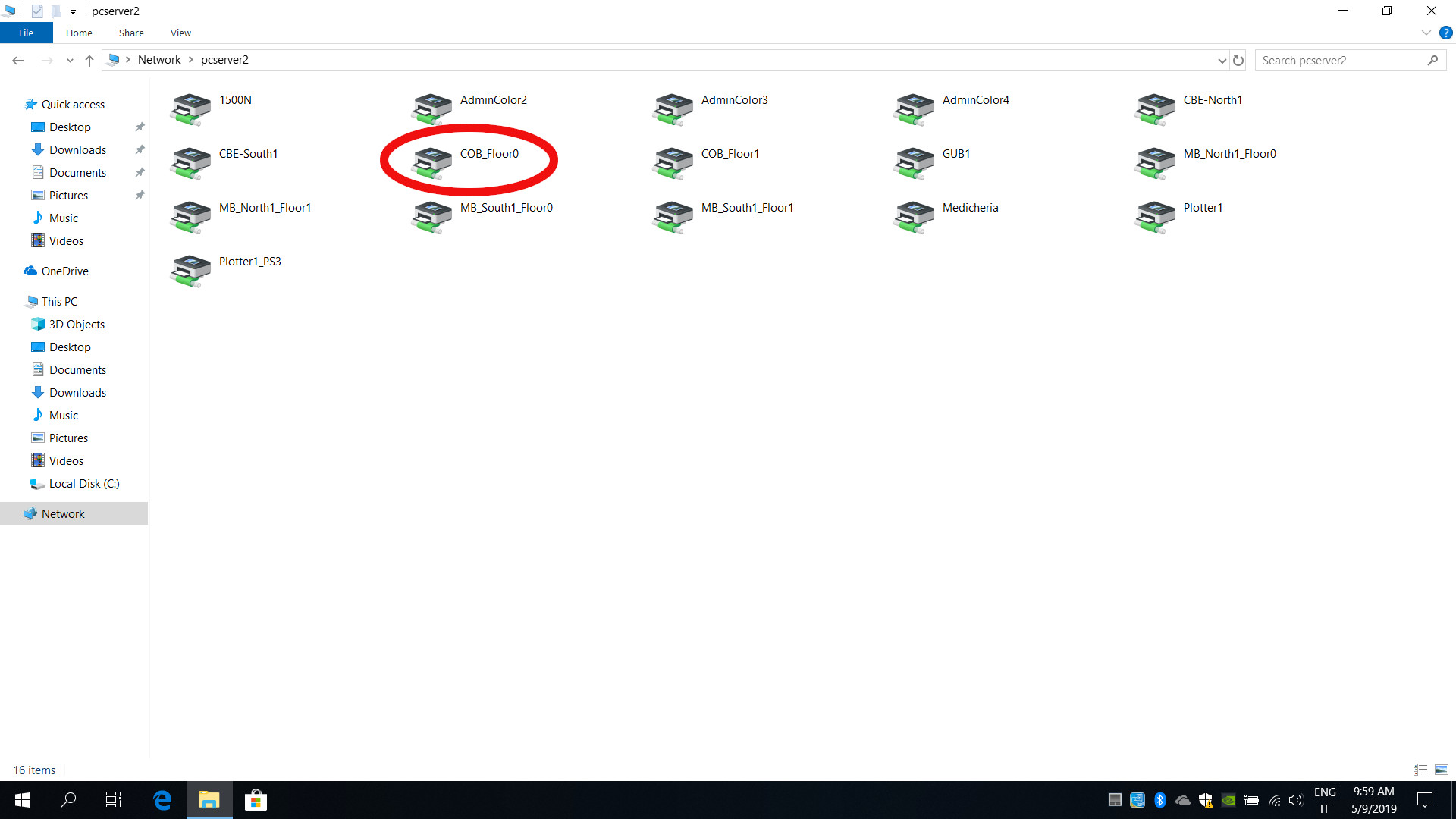The height and width of the screenshot is (819, 1456).
Task: Open Local Disk (C:) in the navigation pane
Action: pos(83,484)
